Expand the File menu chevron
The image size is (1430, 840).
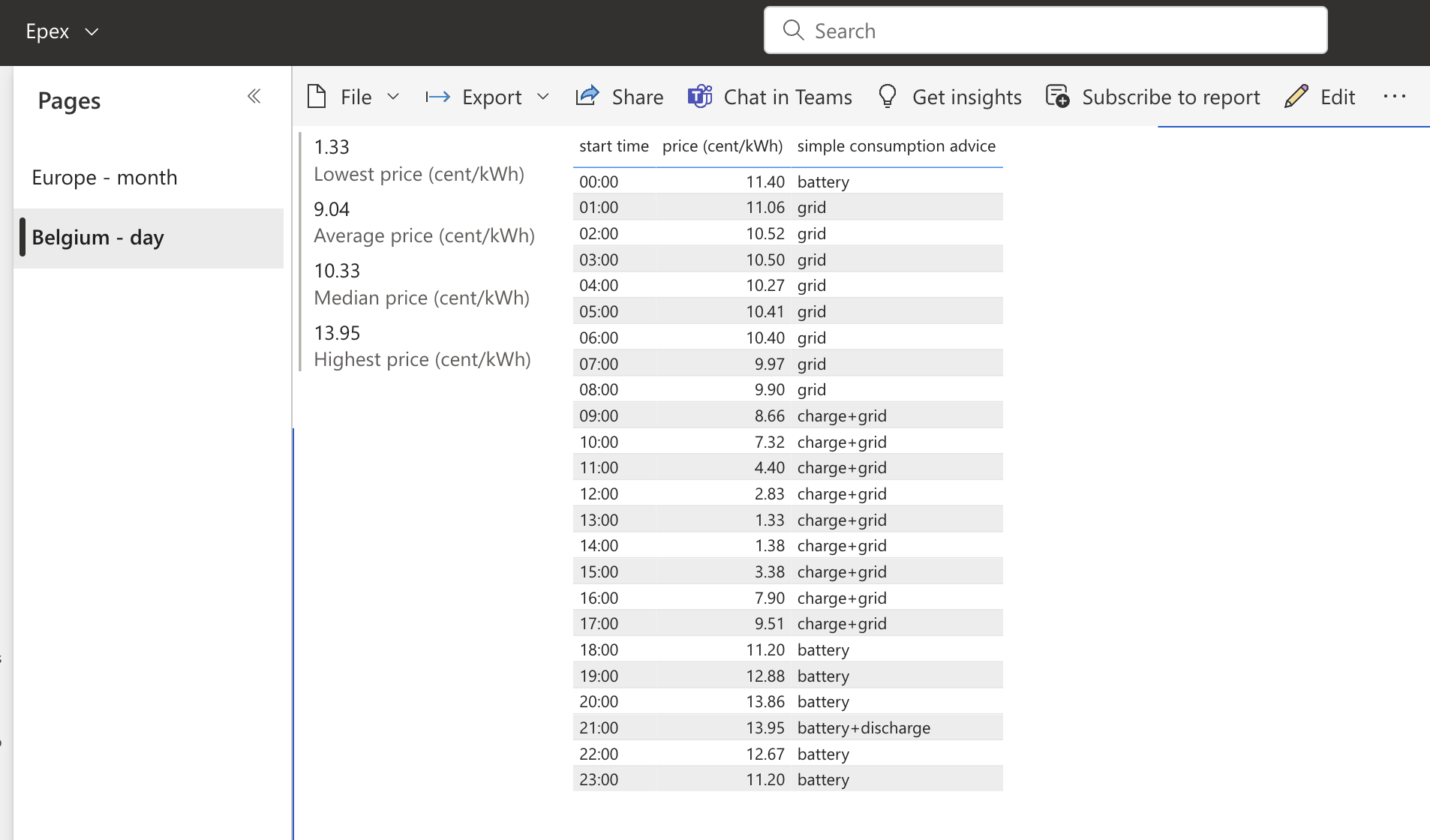pyautogui.click(x=393, y=97)
